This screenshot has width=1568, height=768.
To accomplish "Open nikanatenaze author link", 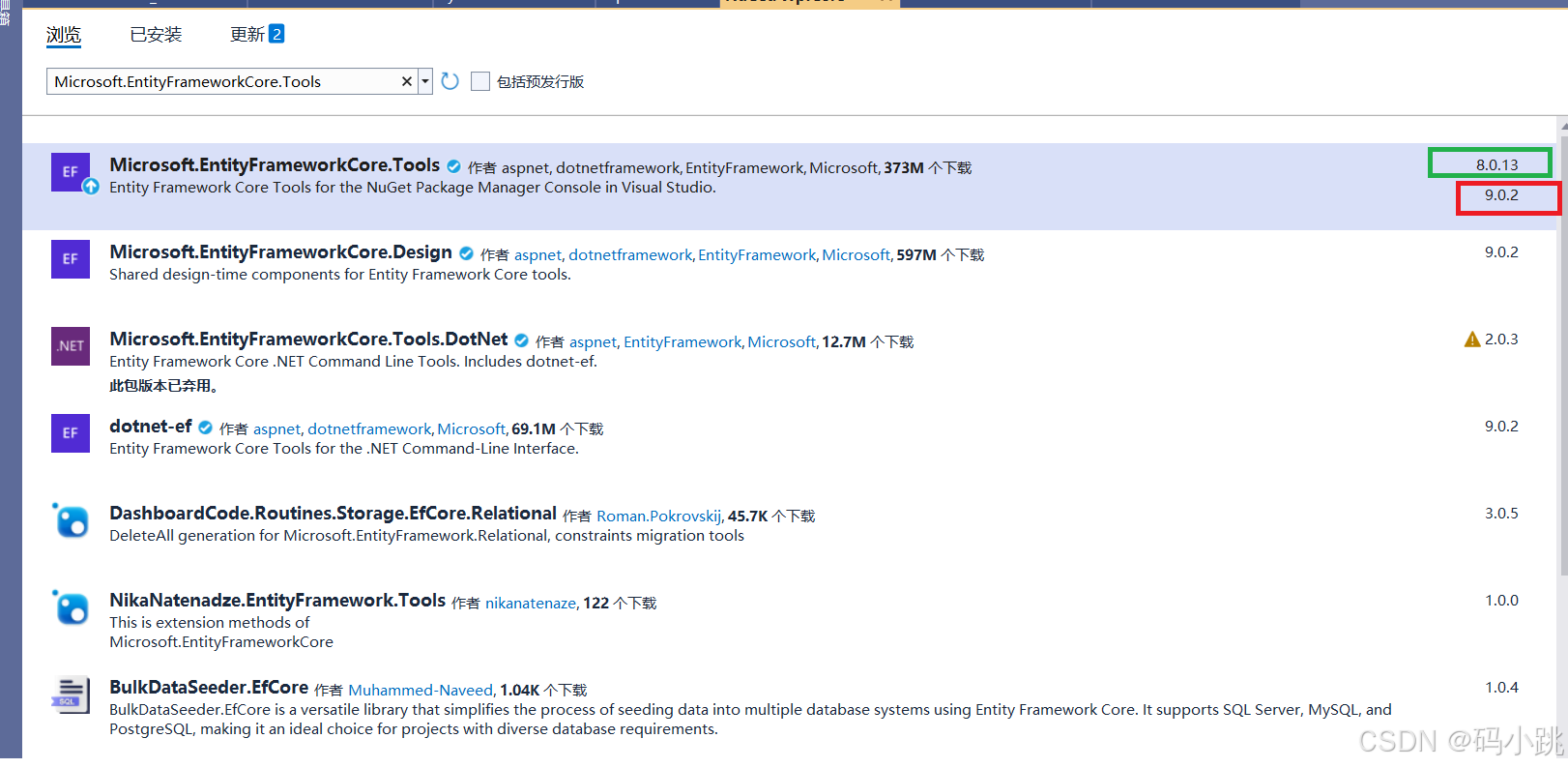I will click(x=531, y=604).
